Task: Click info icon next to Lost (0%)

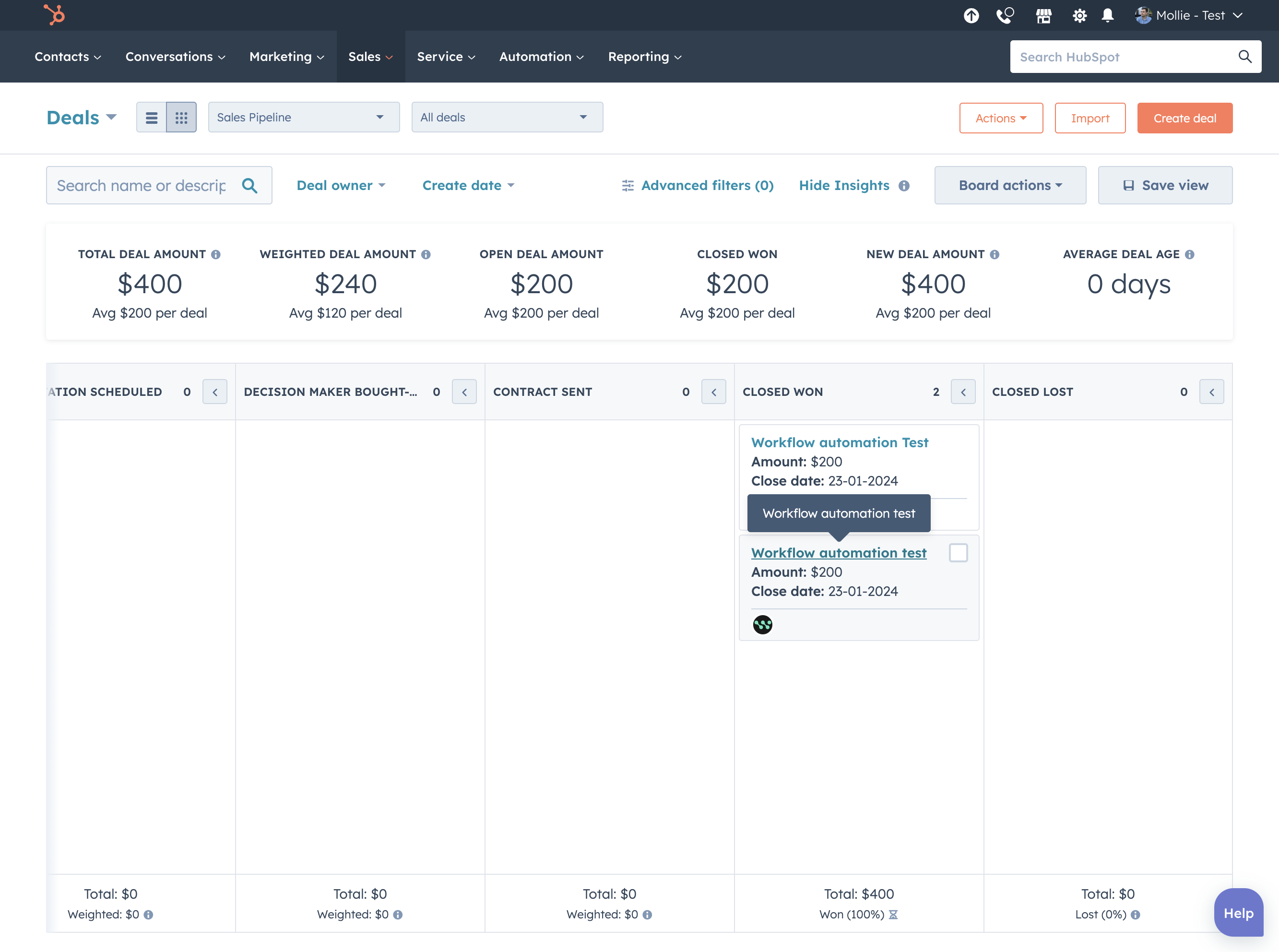Action: pyautogui.click(x=1136, y=915)
